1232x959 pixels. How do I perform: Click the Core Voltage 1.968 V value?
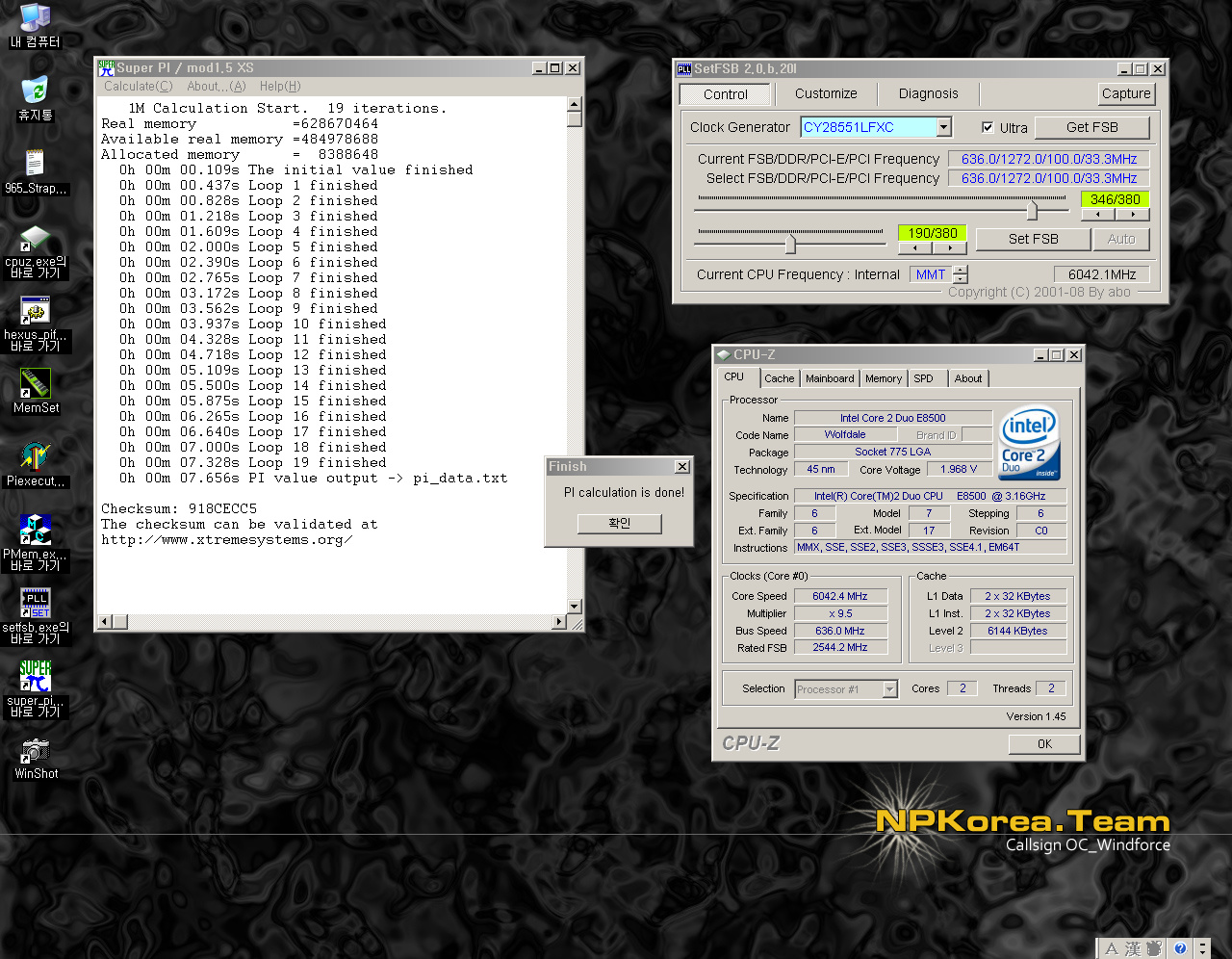click(959, 469)
